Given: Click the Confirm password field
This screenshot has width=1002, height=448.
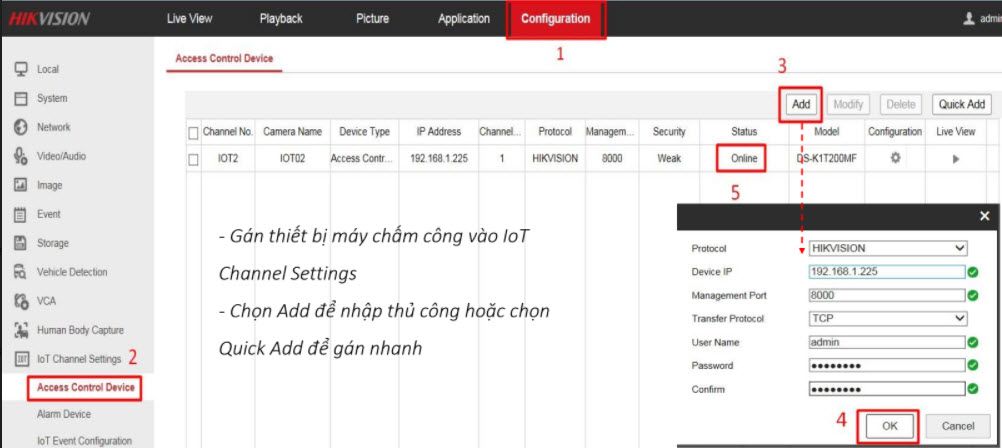Looking at the screenshot, I should pos(886,389).
